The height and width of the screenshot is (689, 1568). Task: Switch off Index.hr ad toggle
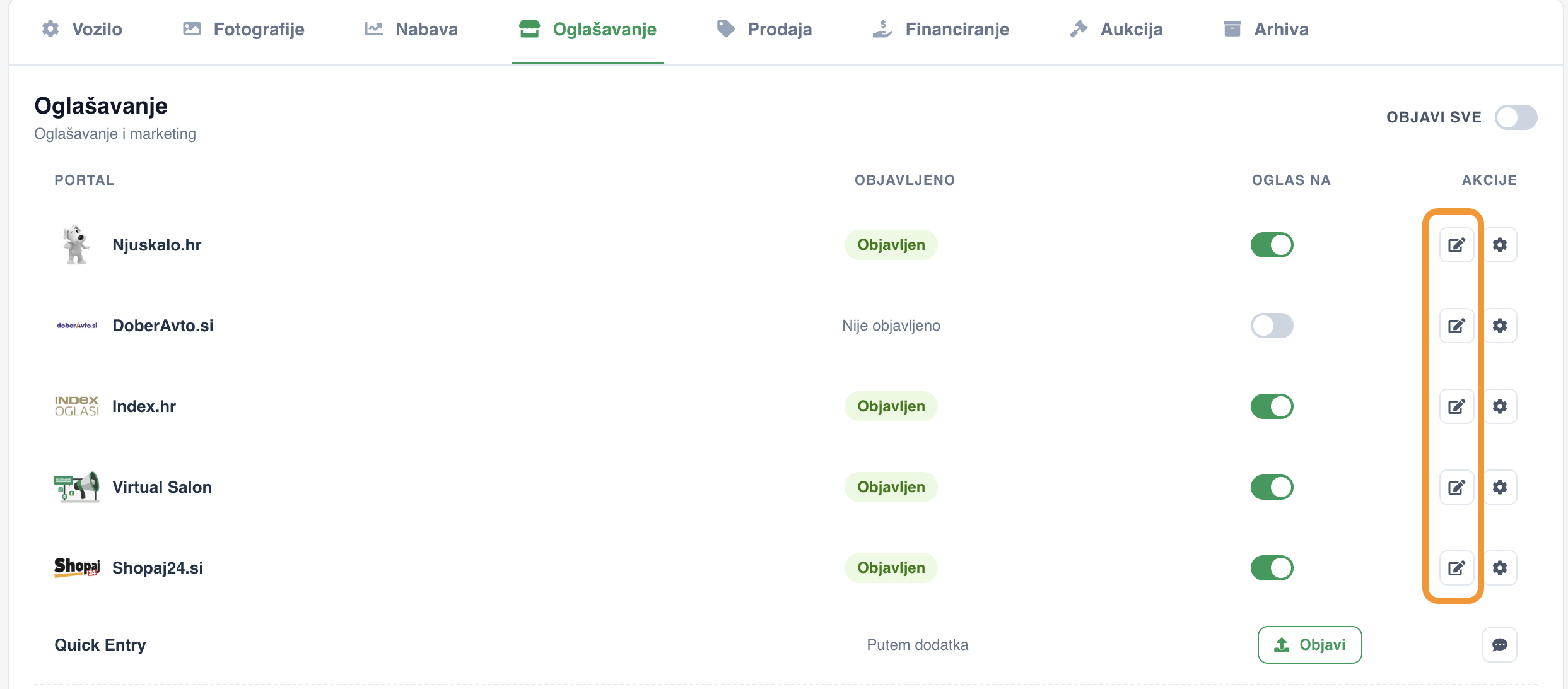coord(1272,406)
